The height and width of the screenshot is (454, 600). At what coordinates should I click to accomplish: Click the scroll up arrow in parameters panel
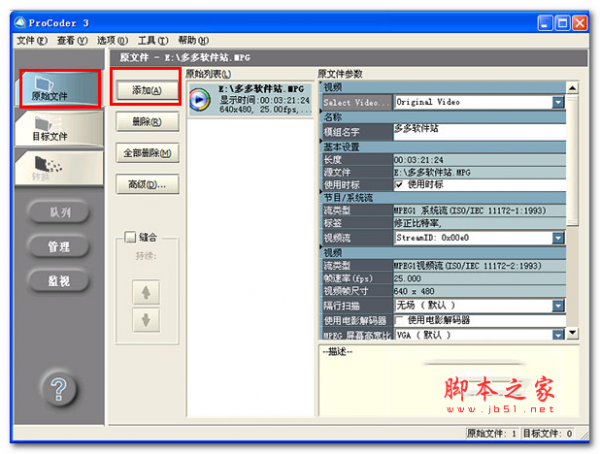tap(572, 88)
